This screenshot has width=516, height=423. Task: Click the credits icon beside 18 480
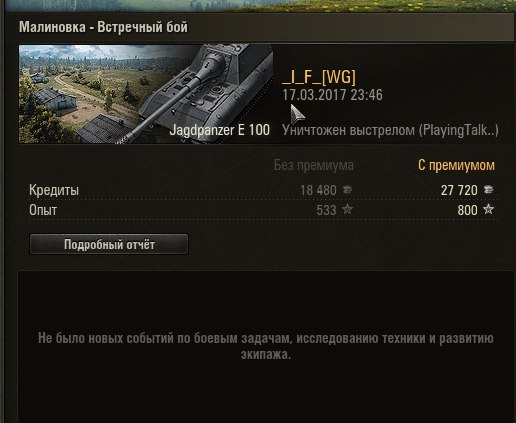point(347,190)
